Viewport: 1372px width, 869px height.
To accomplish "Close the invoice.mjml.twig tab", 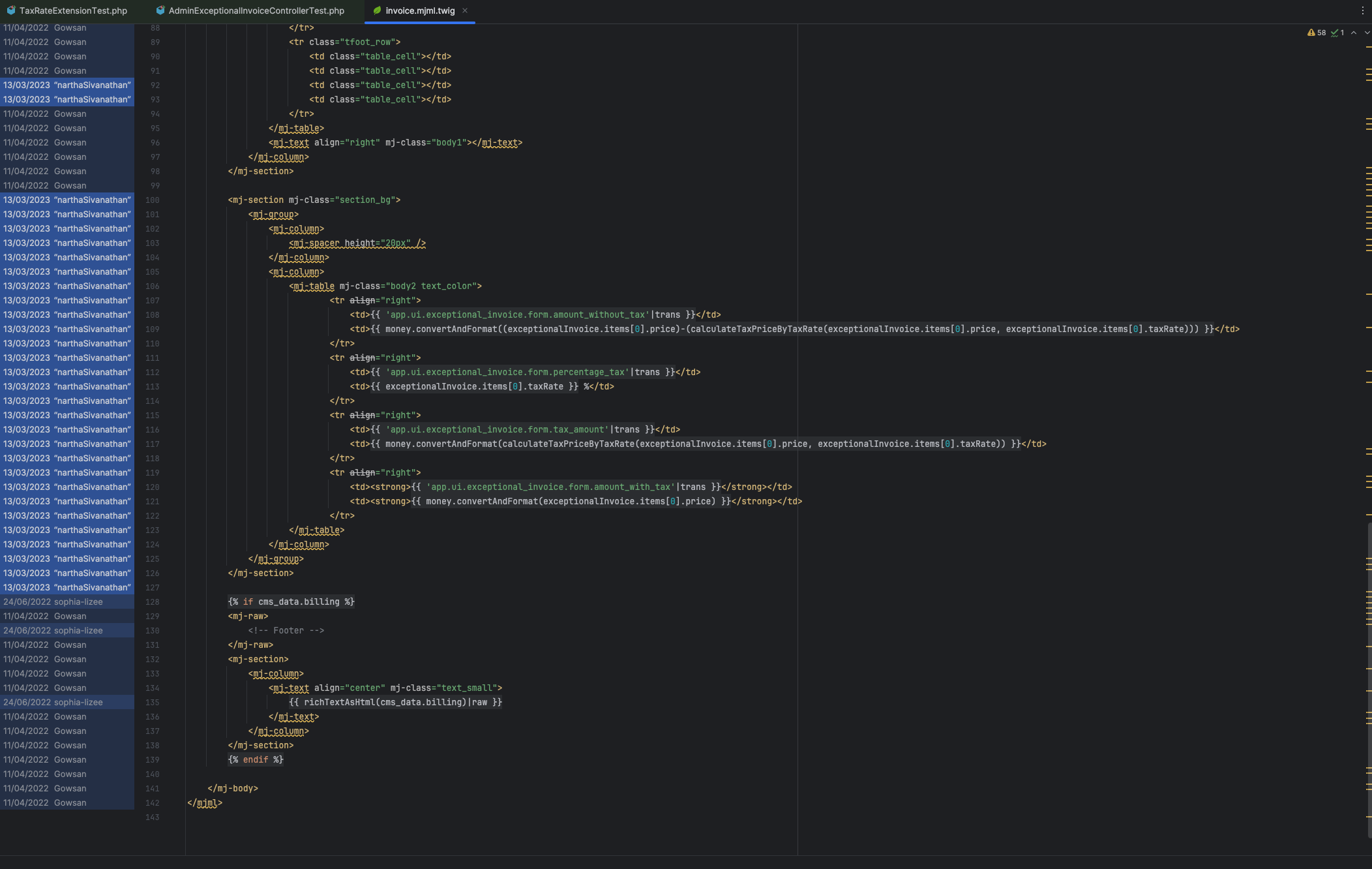I will tap(465, 10).
